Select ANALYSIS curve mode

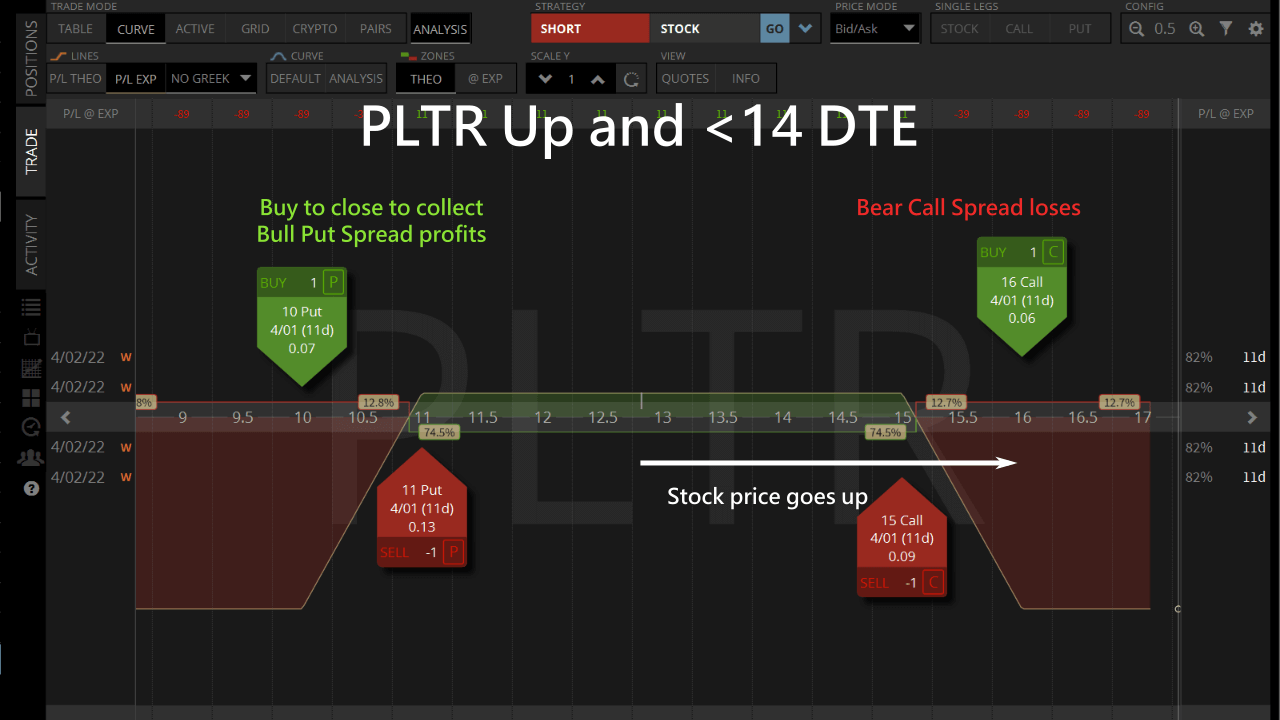[x=356, y=78]
